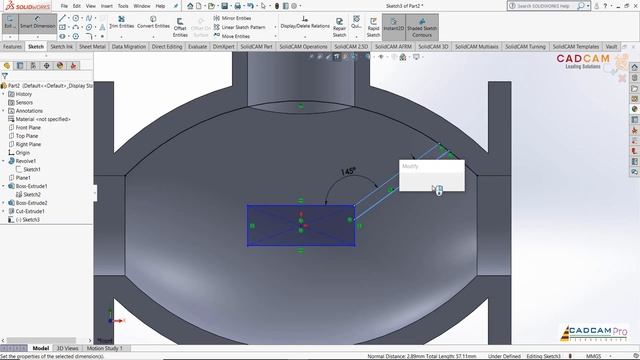The width and height of the screenshot is (640, 360).
Task: Click the Open document icon
Action: pos(211,6)
